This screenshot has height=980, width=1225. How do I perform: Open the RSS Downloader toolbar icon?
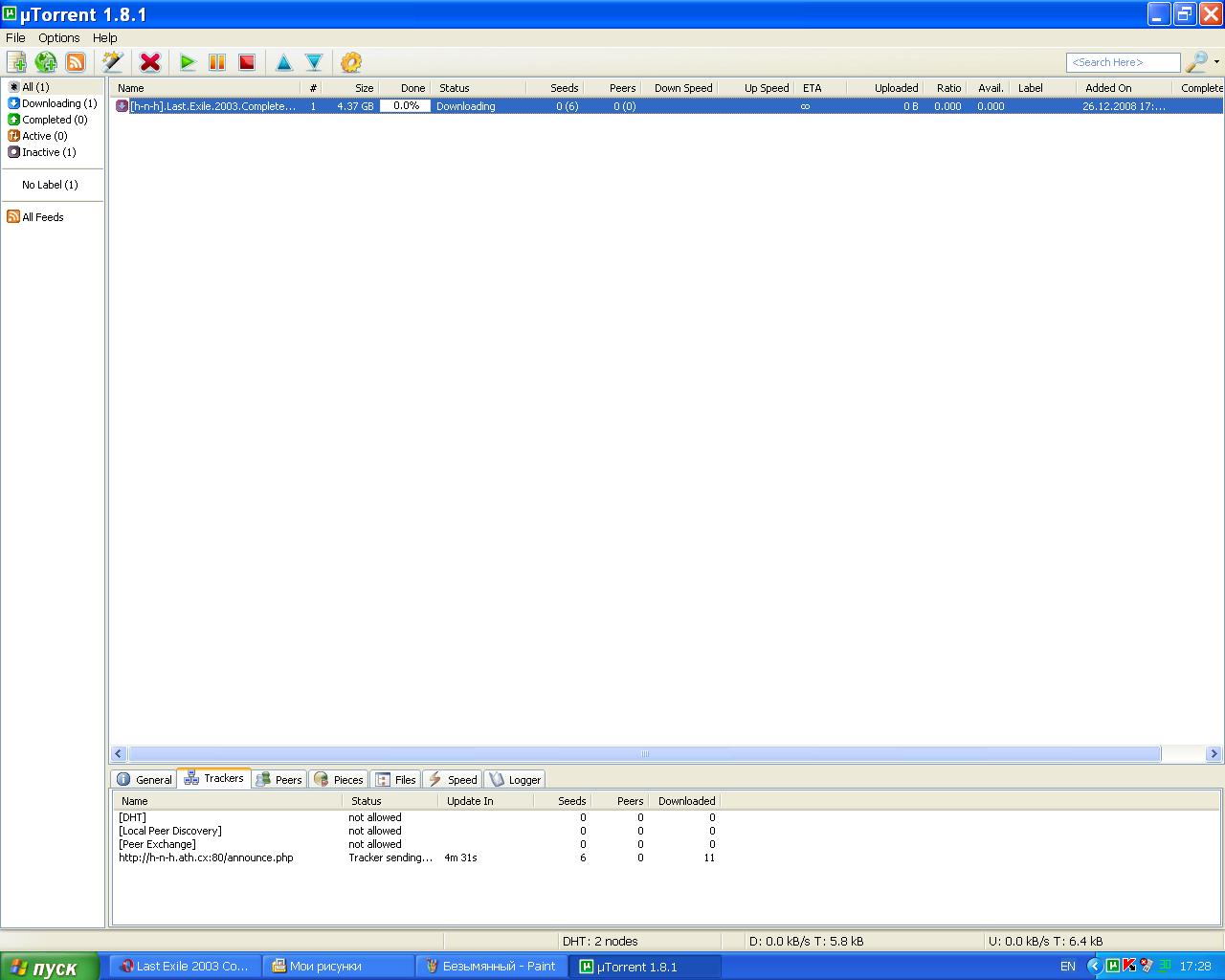click(x=76, y=62)
